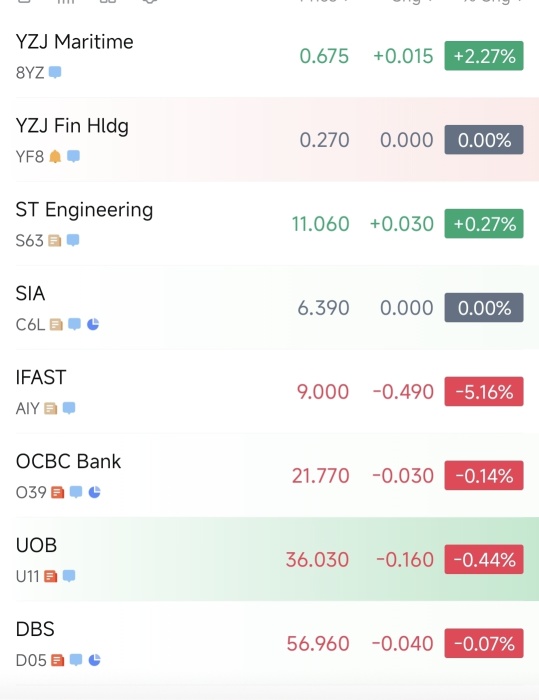Click the pie chart icon next to C6L
Viewport: 539px width, 700px height.
(93, 324)
